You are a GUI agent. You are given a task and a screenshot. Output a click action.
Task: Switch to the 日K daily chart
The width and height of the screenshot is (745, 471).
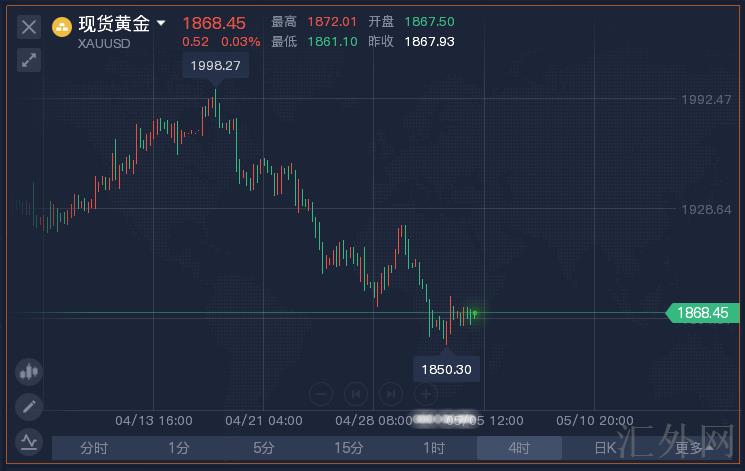[605, 448]
